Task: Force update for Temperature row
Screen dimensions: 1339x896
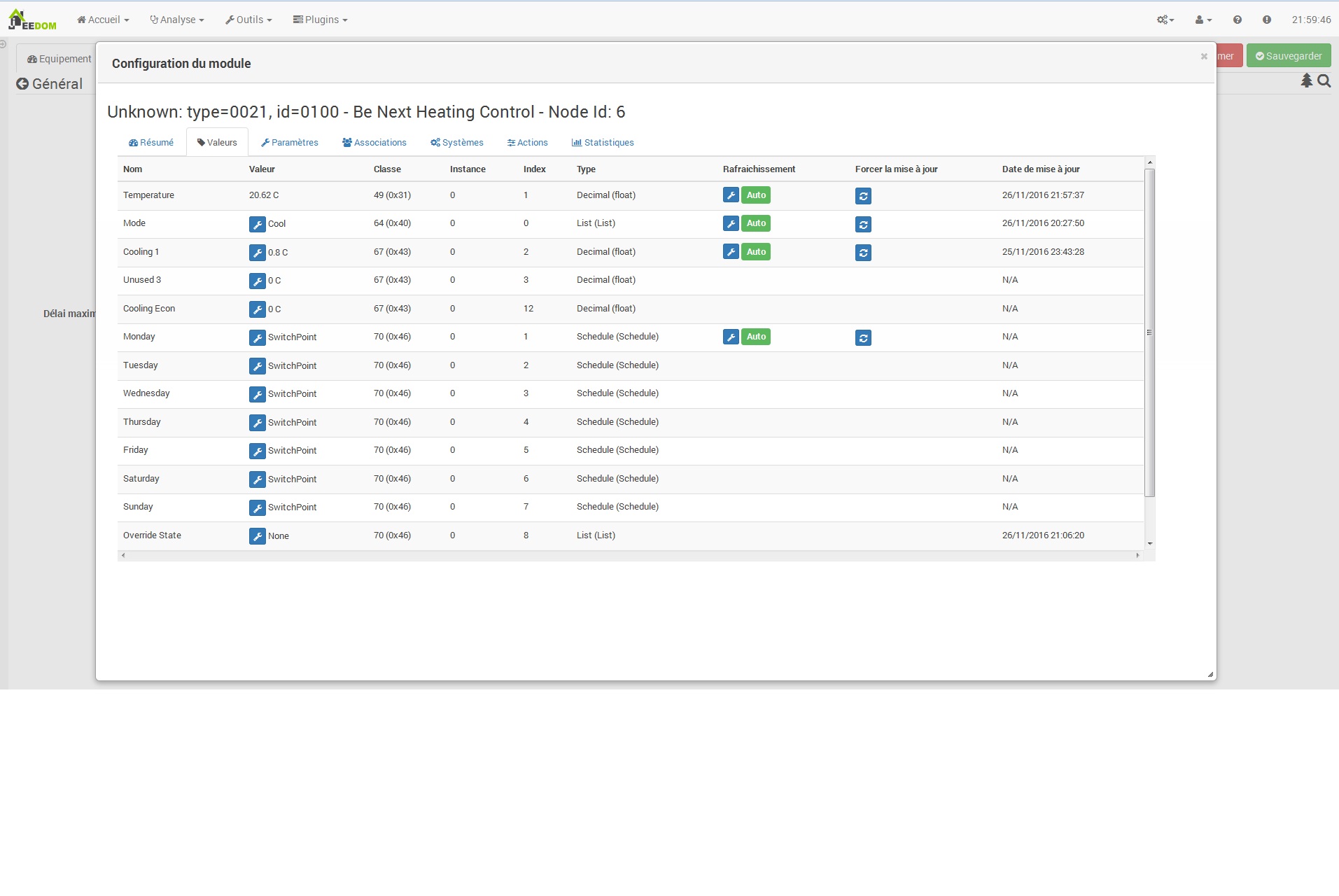Action: (864, 196)
